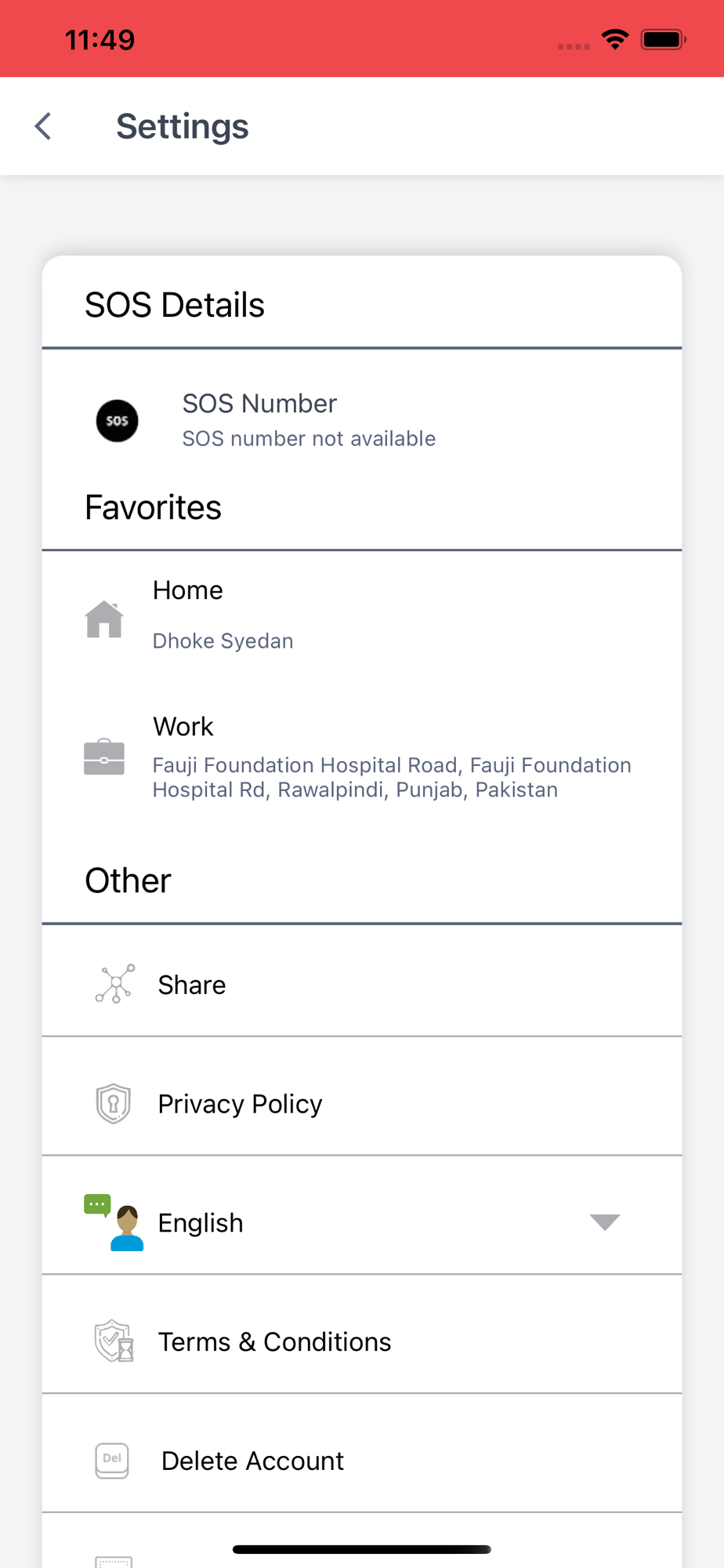Click the Share network icon

point(115,984)
